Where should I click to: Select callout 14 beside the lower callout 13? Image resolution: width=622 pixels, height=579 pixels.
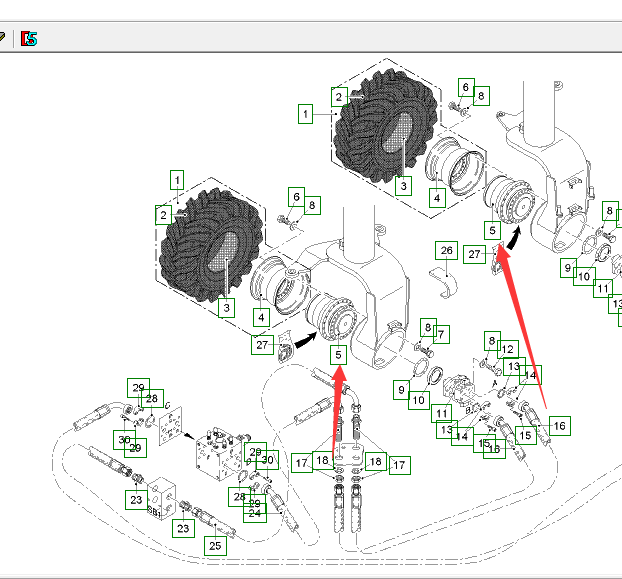462,436
